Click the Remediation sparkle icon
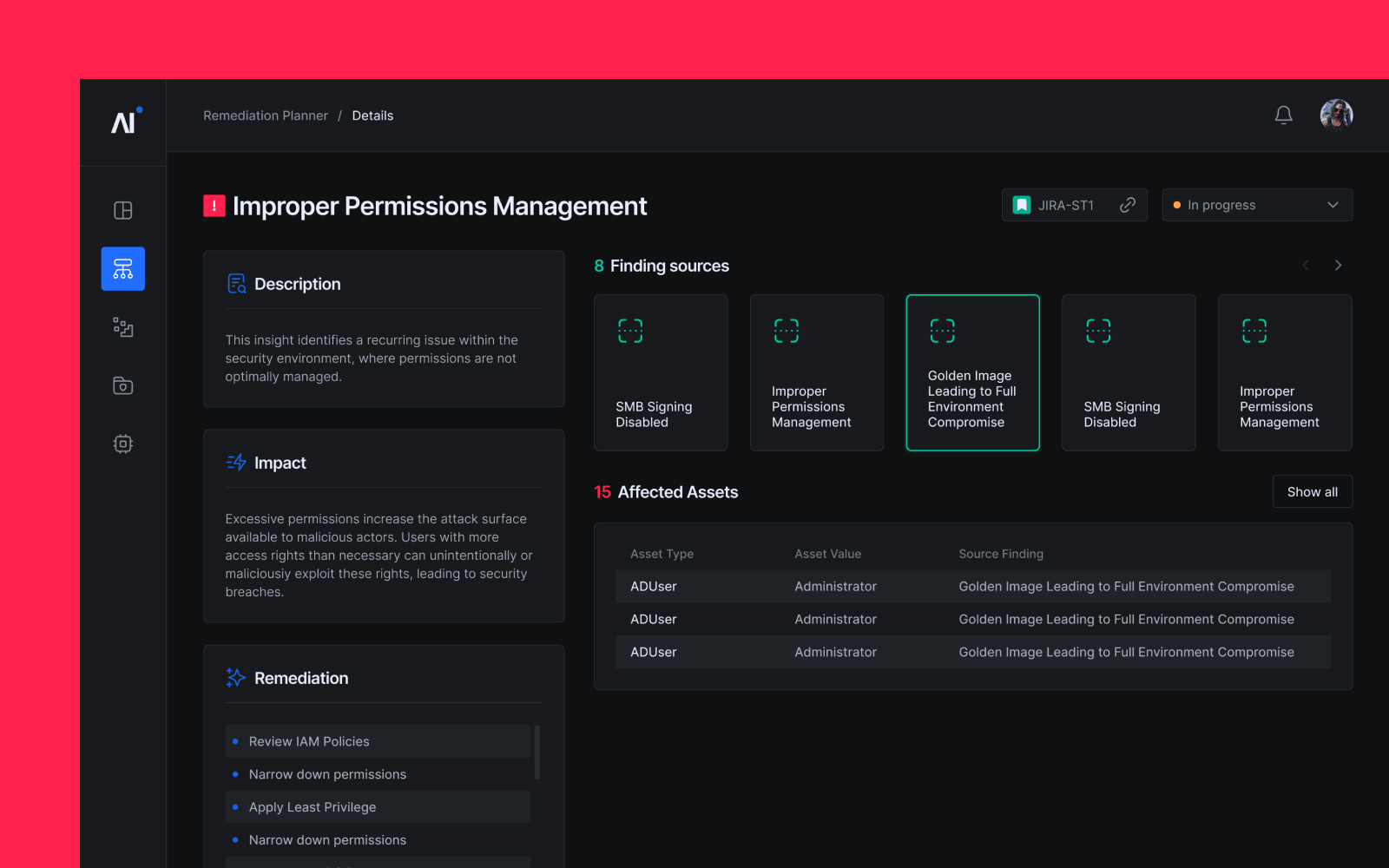 (236, 678)
